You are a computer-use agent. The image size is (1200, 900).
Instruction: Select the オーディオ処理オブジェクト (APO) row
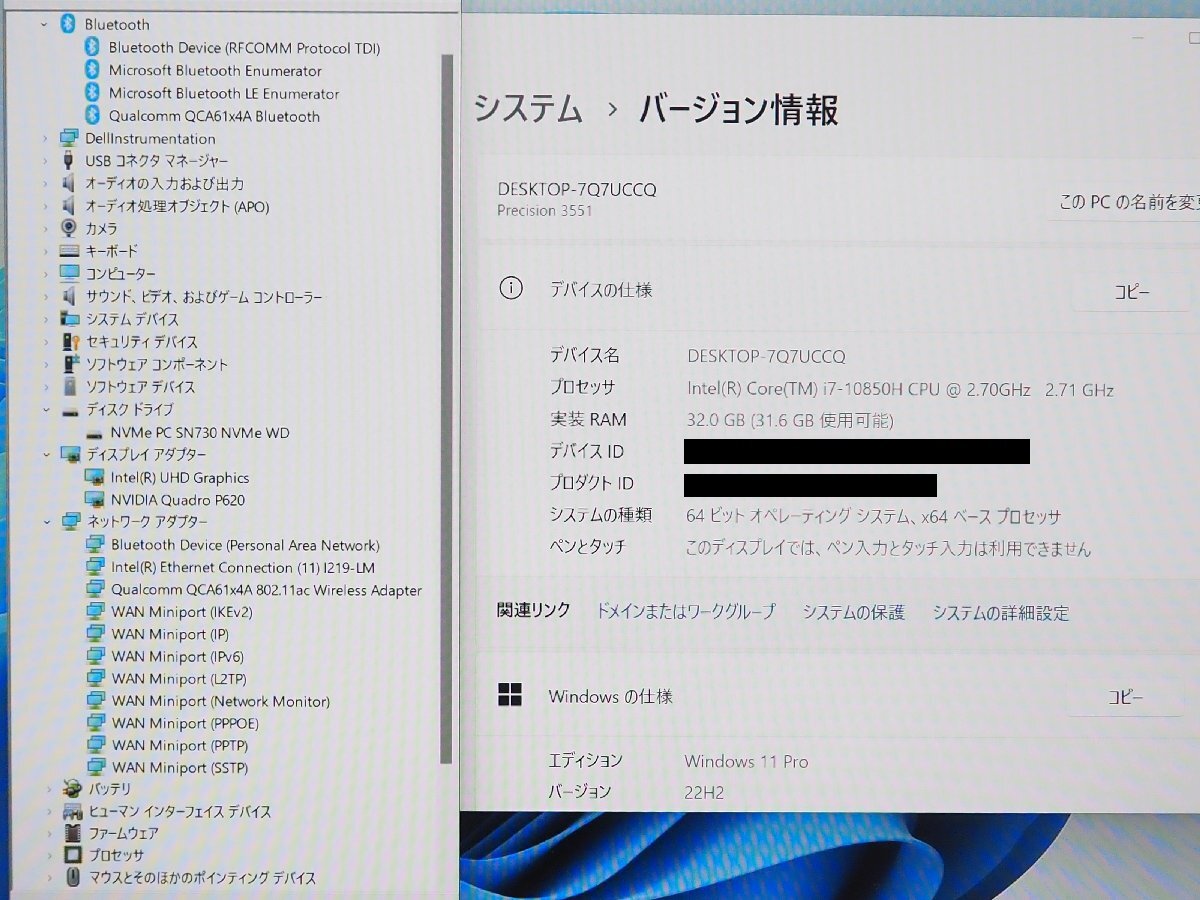point(177,207)
